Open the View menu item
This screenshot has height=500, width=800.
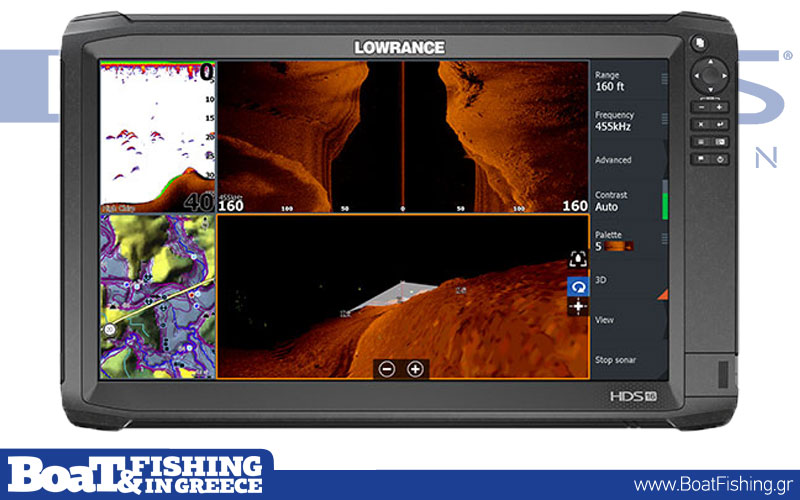pyautogui.click(x=629, y=320)
